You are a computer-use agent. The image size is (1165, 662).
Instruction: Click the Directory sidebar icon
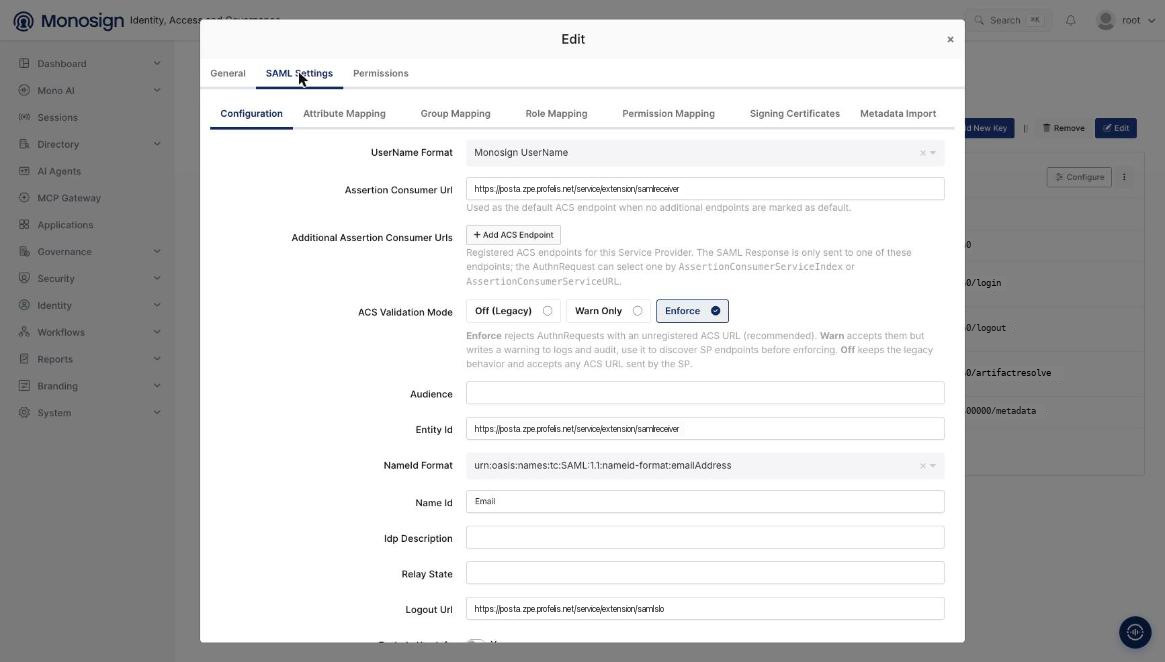[x=25, y=143]
